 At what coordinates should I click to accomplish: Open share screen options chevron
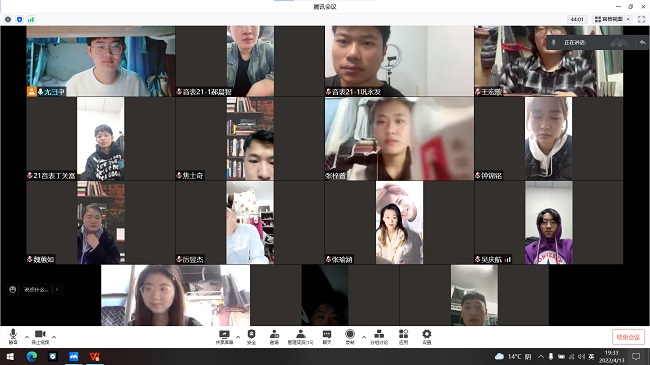(238, 337)
